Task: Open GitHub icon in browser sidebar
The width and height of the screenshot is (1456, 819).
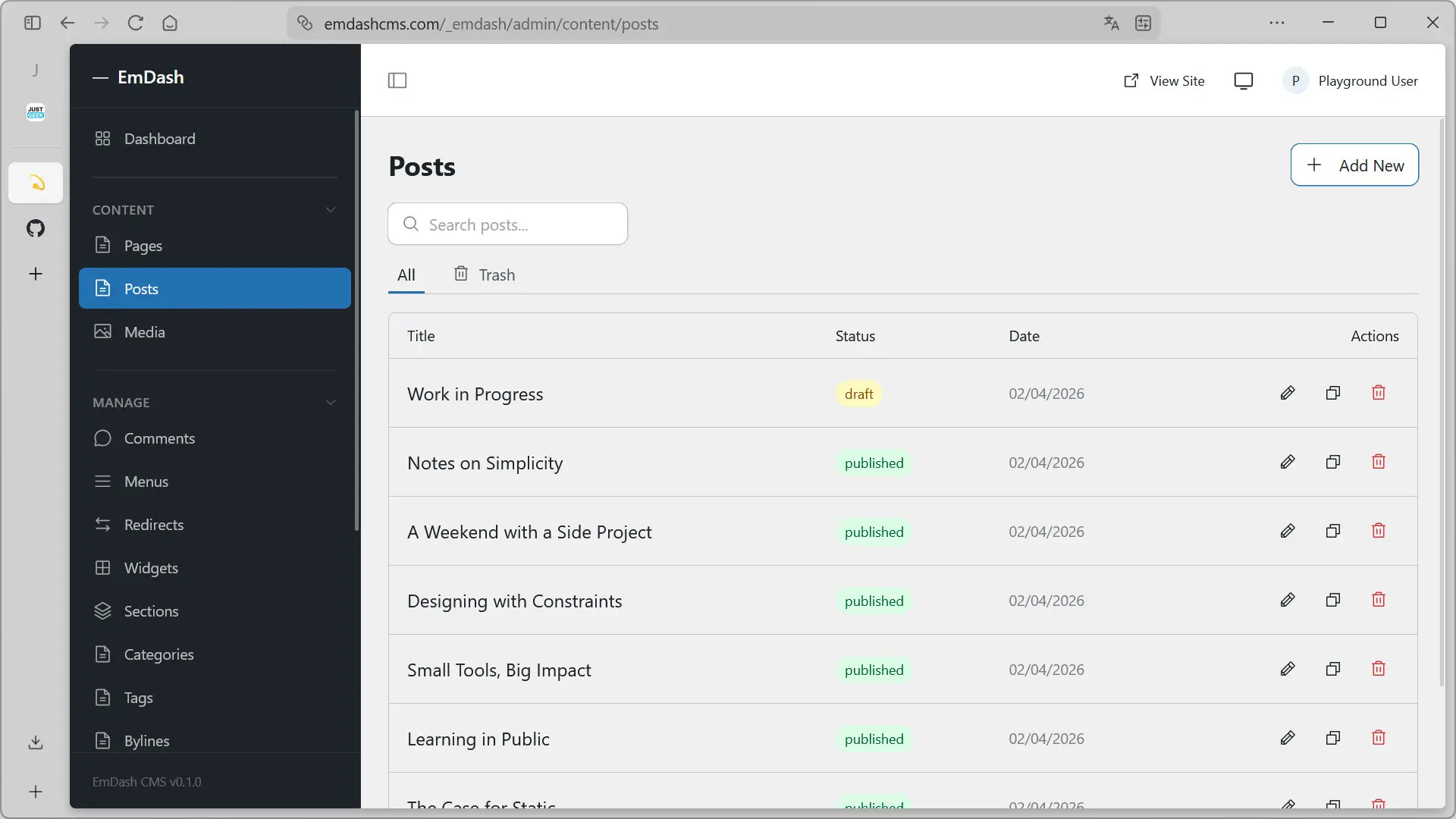Action: [36, 228]
